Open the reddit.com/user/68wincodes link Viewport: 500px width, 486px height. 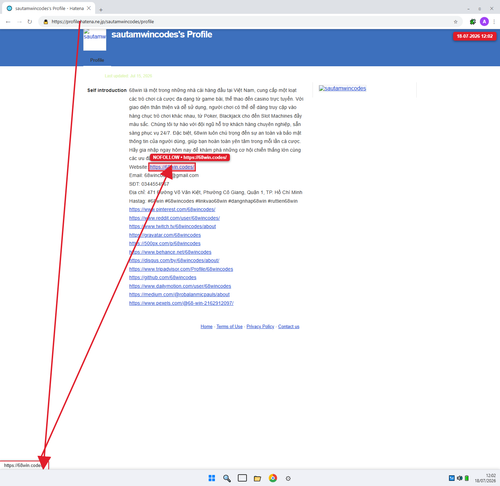click(x=174, y=218)
